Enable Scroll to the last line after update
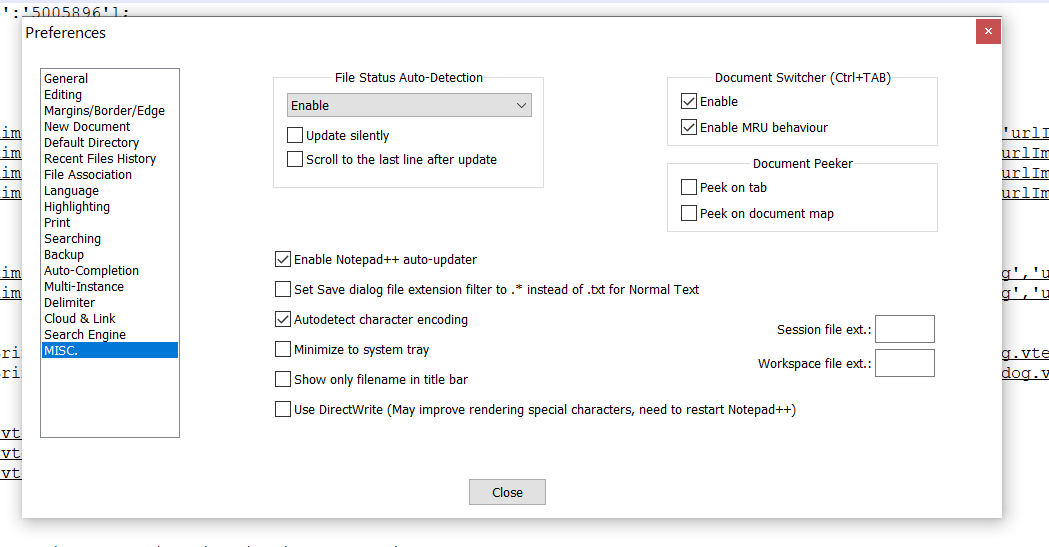The image size is (1049, 547). click(294, 159)
